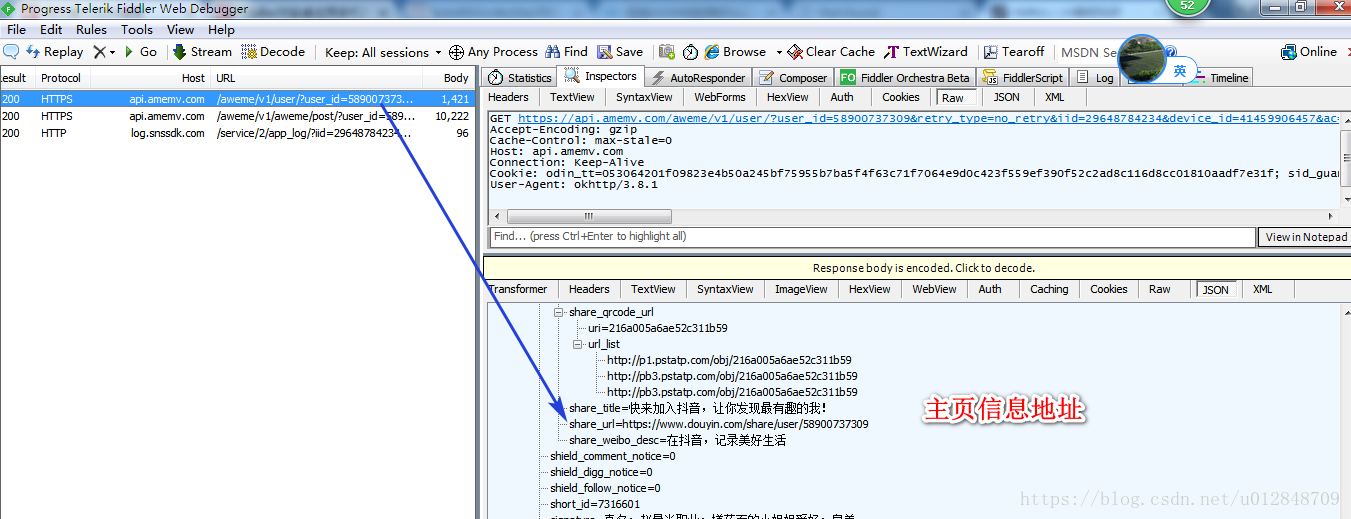Viewport: 1351px width, 519px height.
Task: Switch to the FiddlerScript tab
Action: tap(1023, 77)
